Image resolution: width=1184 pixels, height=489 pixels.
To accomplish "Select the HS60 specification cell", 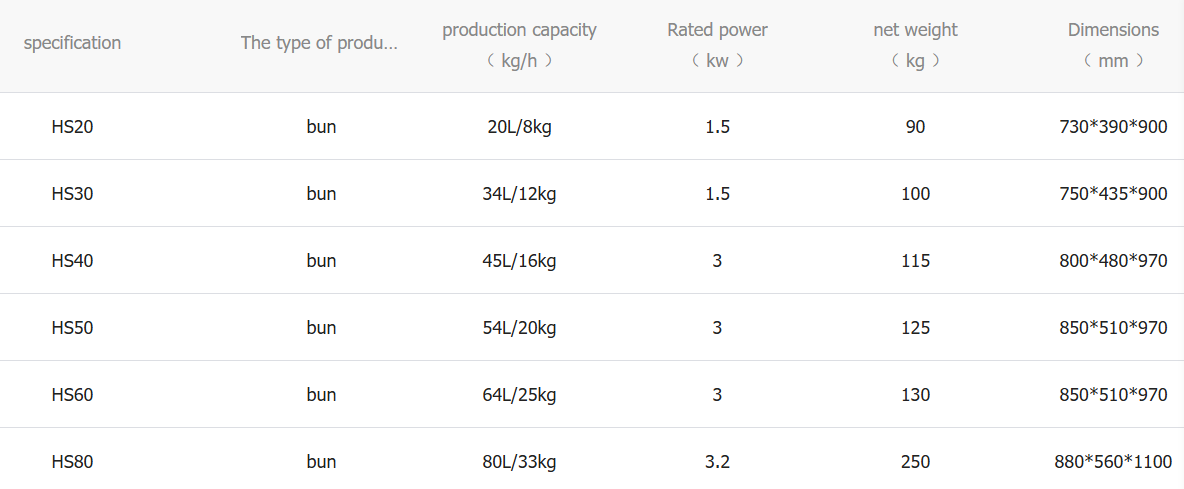I will pyautogui.click(x=72, y=395).
